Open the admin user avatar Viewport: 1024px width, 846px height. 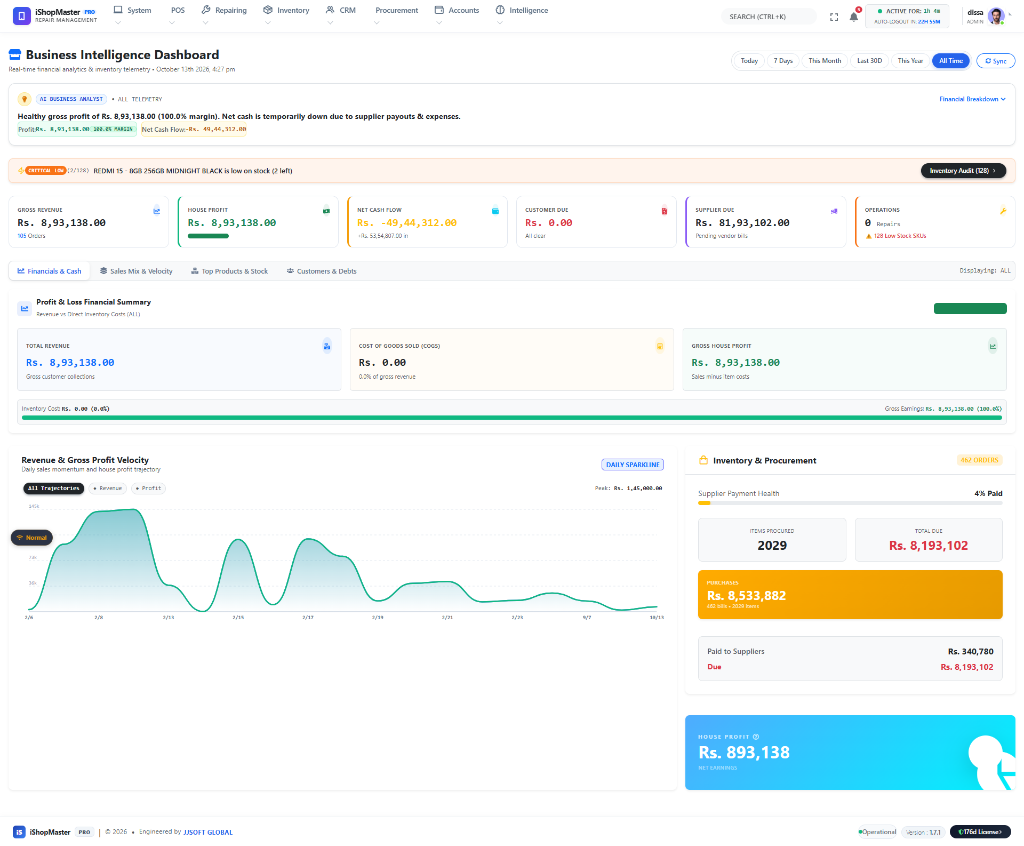click(996, 16)
